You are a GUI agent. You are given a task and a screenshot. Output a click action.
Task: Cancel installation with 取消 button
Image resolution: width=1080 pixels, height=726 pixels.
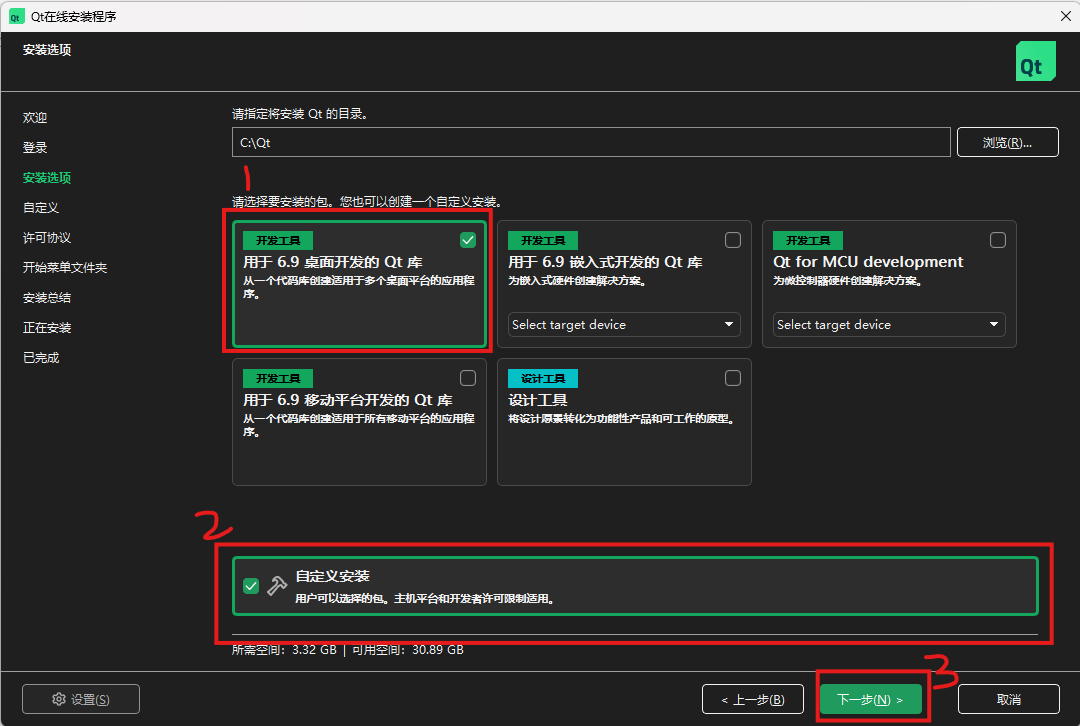[x=1008, y=699]
